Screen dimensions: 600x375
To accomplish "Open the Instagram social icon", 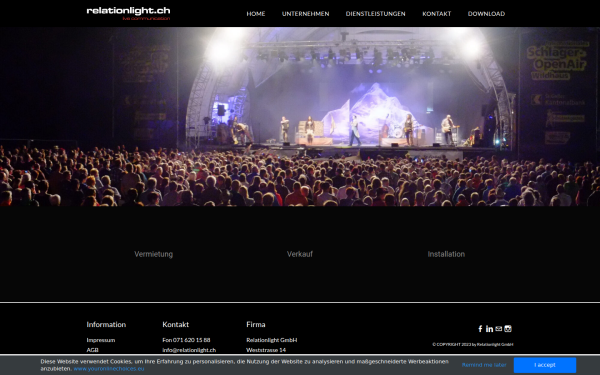I will 508,328.
